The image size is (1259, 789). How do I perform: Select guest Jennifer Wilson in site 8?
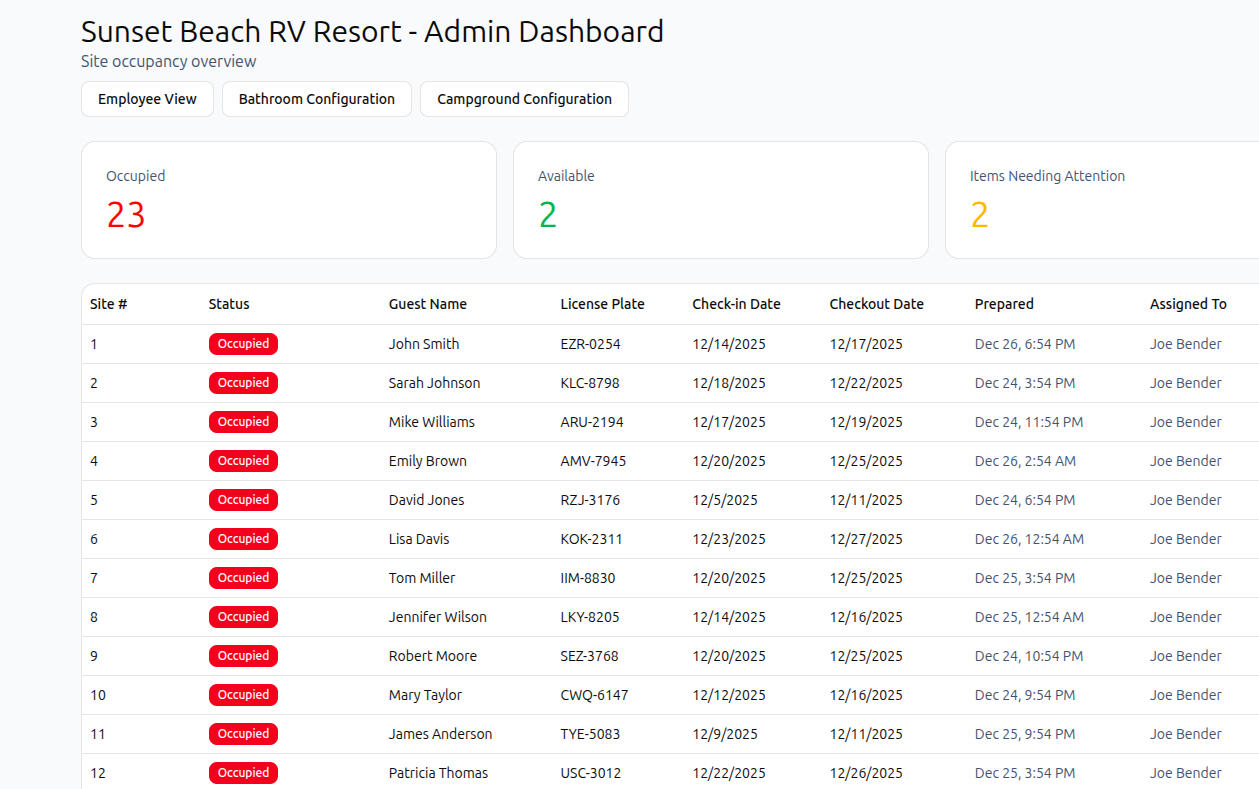437,617
